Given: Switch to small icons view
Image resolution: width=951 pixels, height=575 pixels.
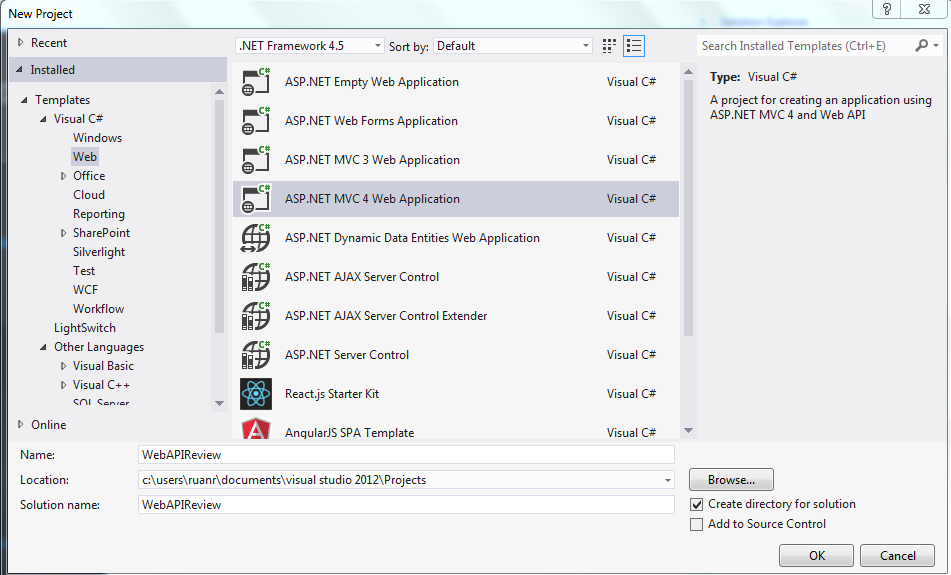Looking at the screenshot, I should coord(609,46).
